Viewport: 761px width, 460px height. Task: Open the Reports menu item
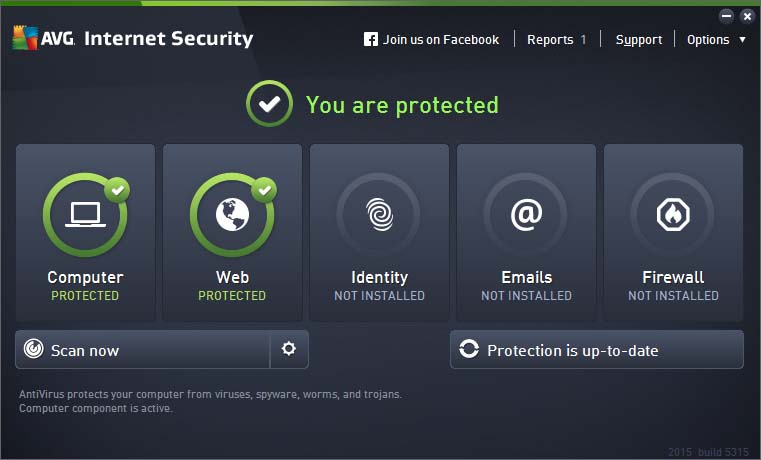(556, 40)
